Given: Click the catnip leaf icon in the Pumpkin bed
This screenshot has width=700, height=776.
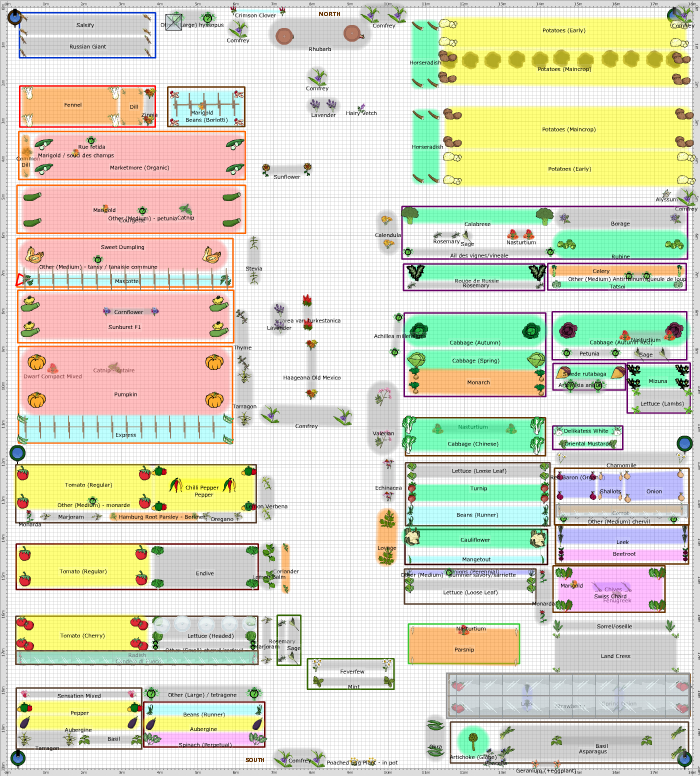Looking at the screenshot, I should 114,367.
